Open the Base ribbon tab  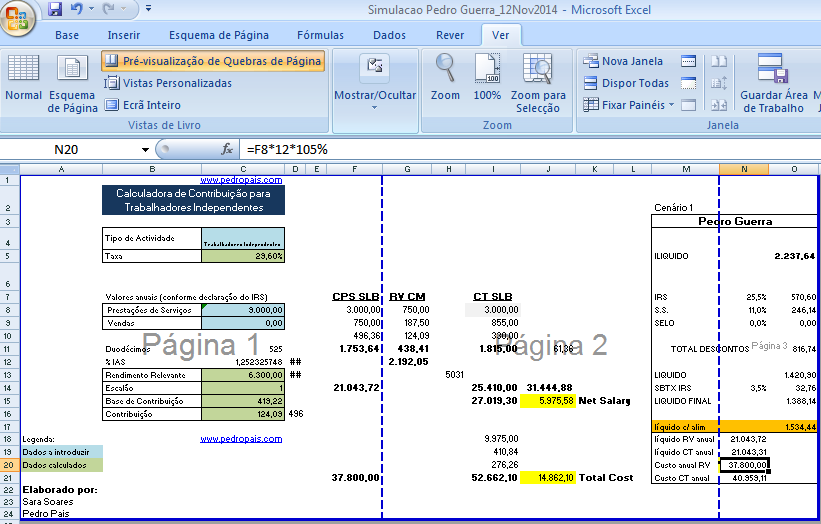click(67, 35)
